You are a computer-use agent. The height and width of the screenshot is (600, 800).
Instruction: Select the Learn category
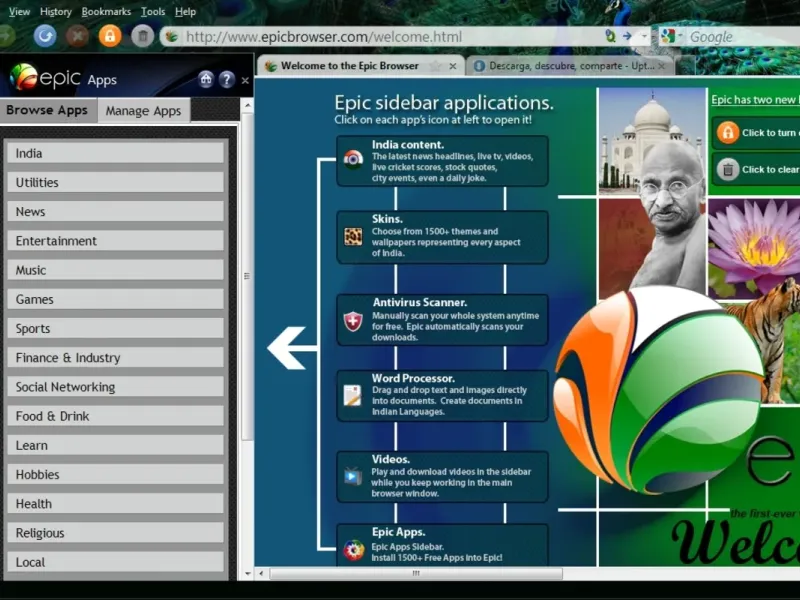115,445
